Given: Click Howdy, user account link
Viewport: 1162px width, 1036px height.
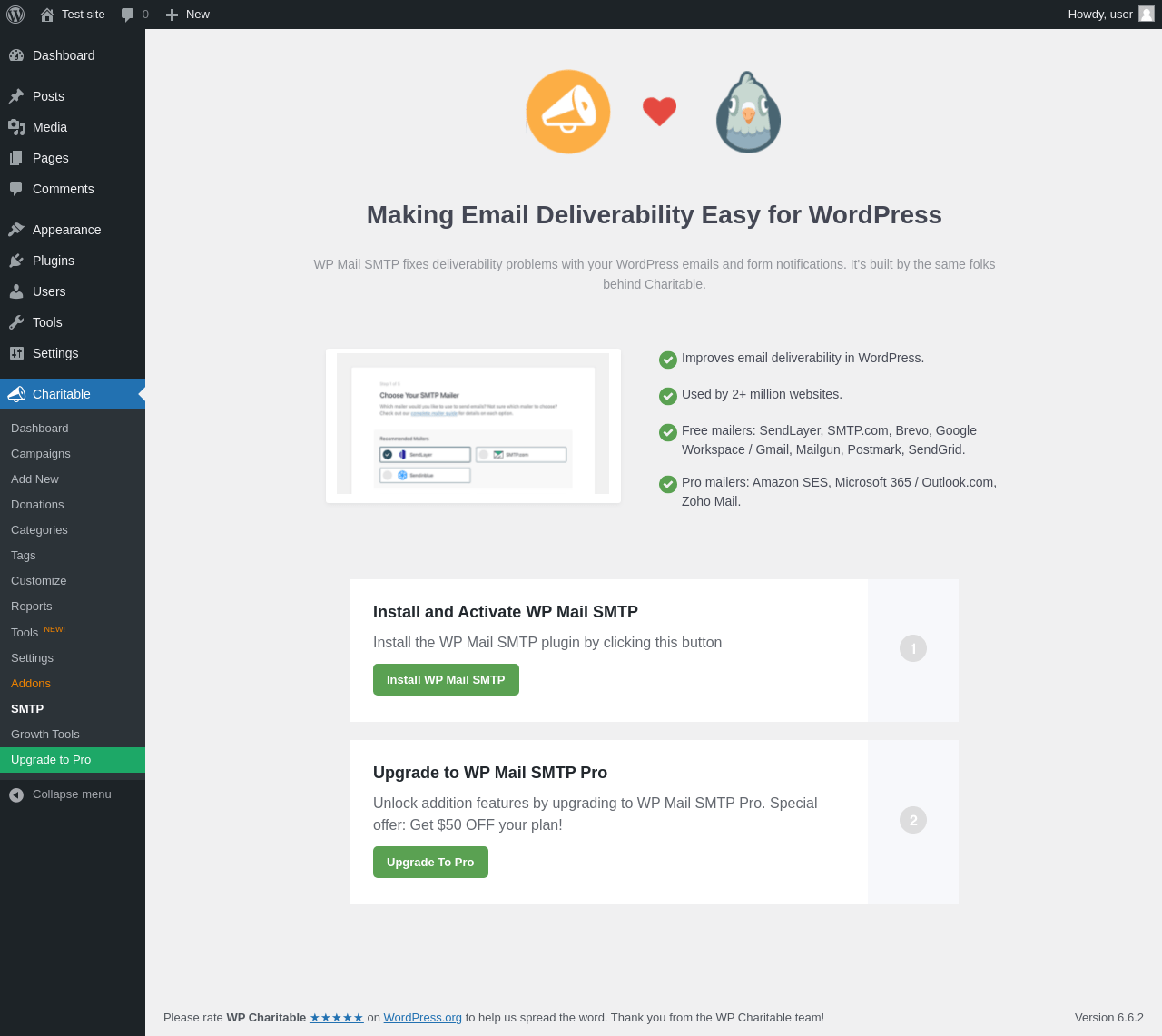Looking at the screenshot, I should click(1110, 15).
